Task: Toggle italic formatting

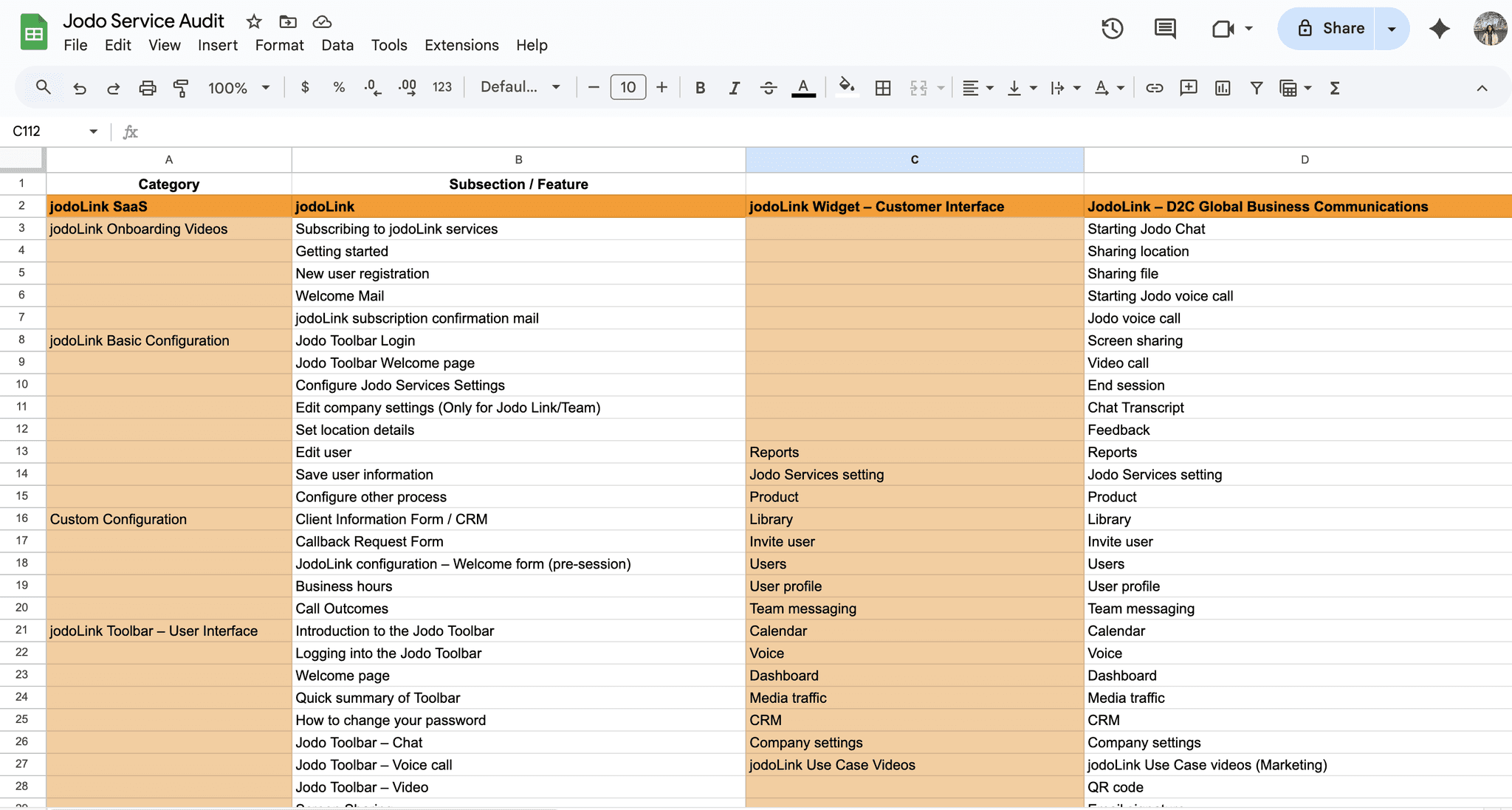Action: (x=734, y=88)
